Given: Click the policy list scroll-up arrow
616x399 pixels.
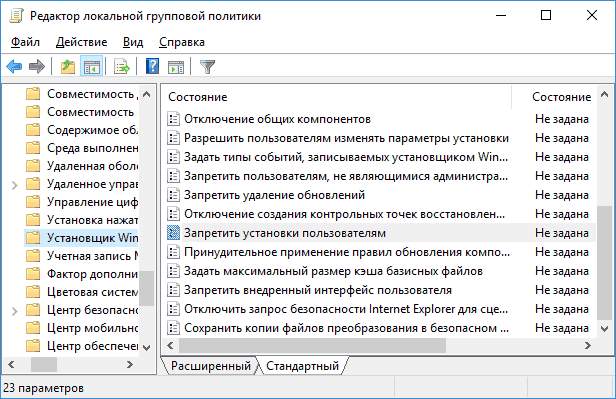Looking at the screenshot, I should point(604,94).
